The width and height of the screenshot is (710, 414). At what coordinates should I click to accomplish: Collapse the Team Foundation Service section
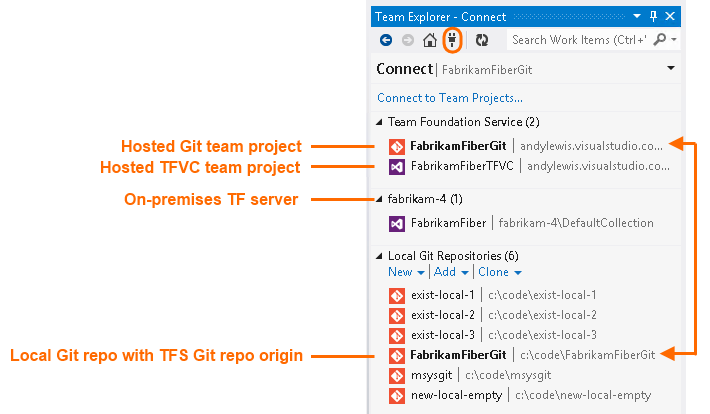click(x=380, y=122)
